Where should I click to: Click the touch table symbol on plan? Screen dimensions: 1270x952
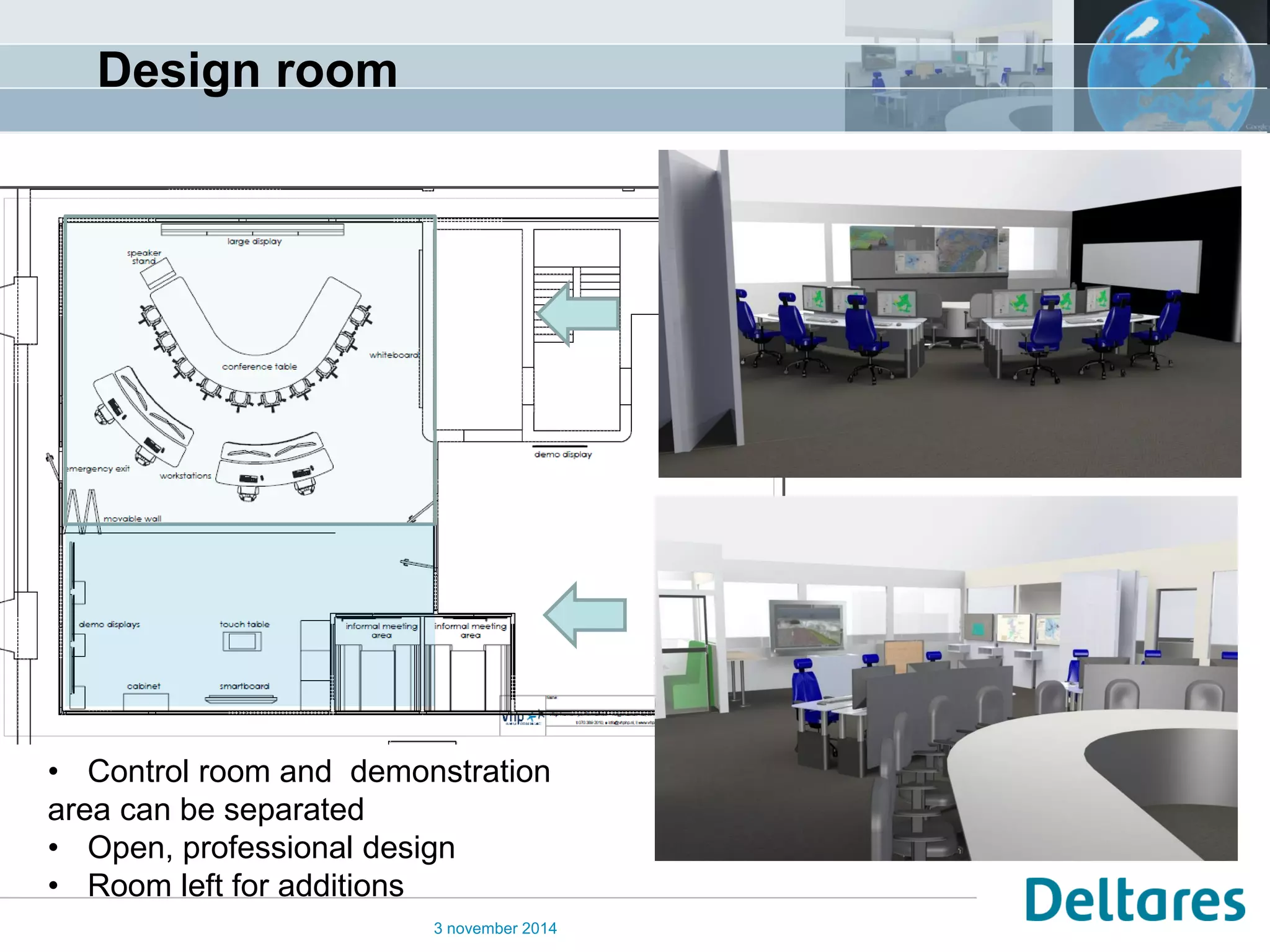(x=242, y=641)
